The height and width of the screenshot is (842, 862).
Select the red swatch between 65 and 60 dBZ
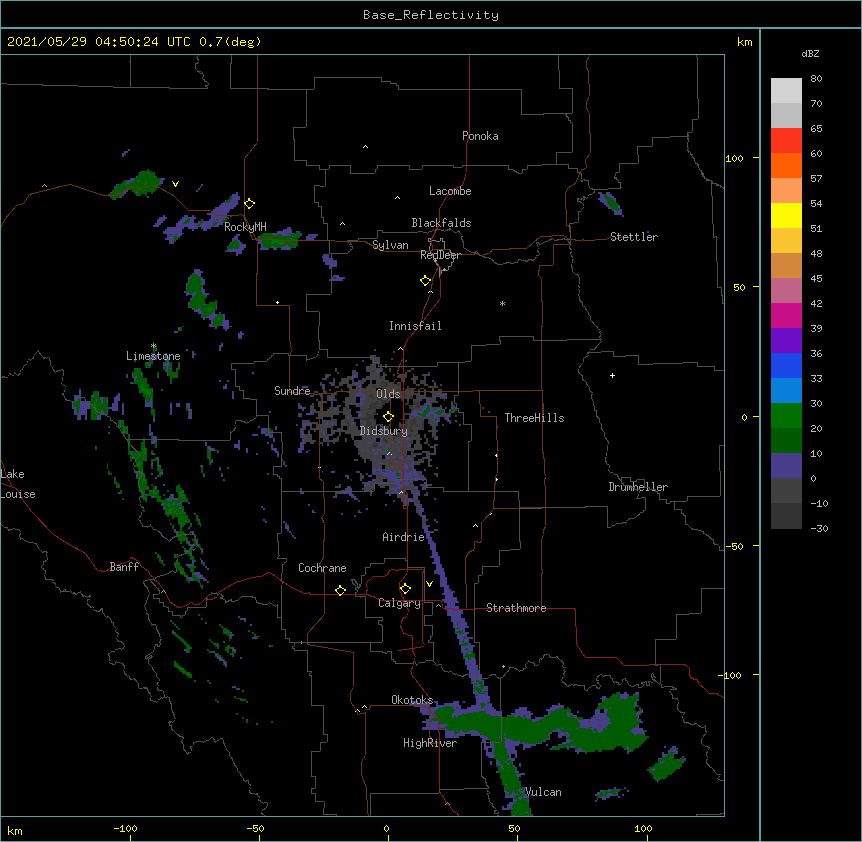786,140
